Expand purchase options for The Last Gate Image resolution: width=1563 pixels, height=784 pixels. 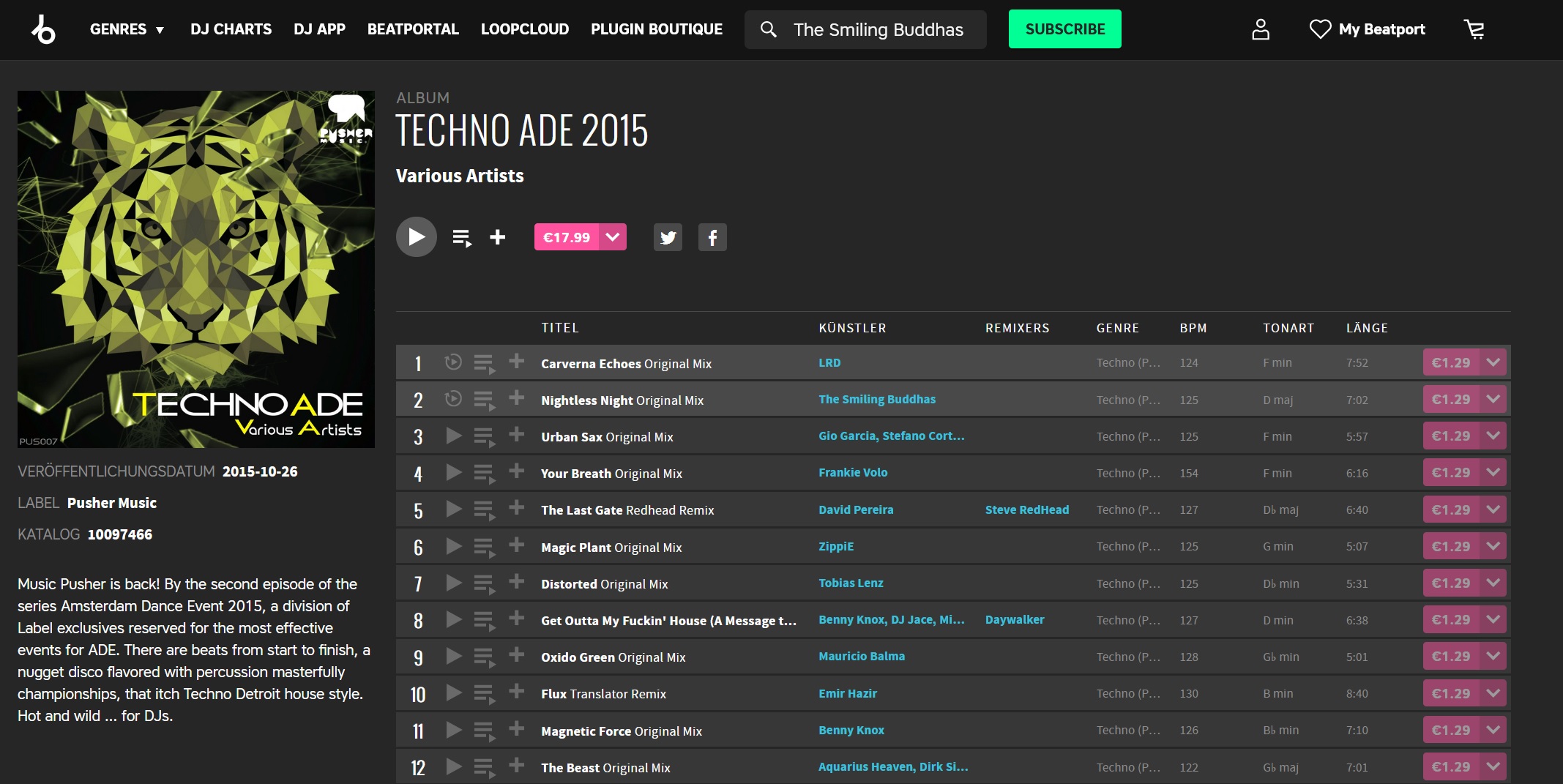[1493, 509]
